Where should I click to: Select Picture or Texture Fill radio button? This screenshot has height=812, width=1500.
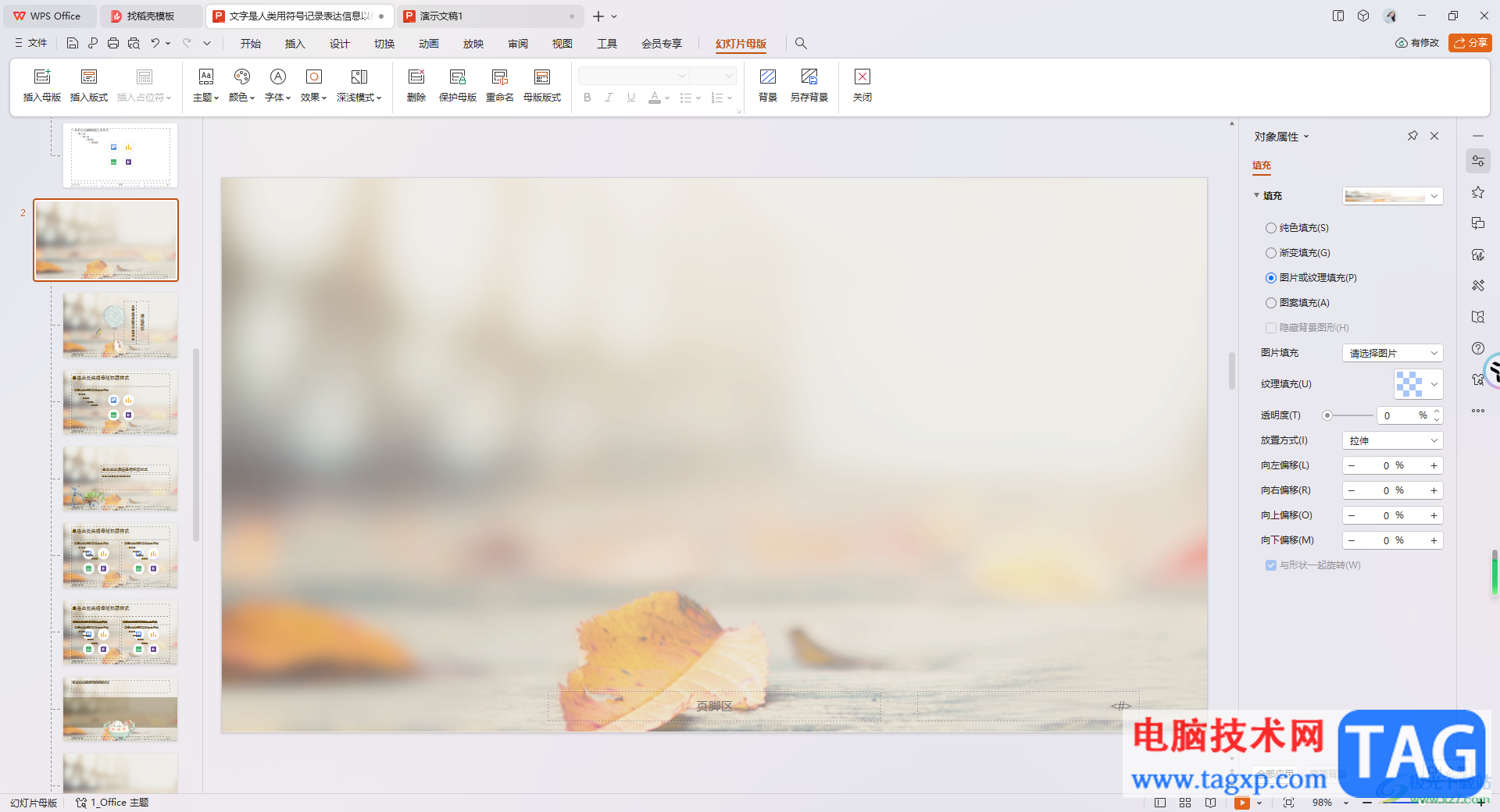coord(1271,278)
